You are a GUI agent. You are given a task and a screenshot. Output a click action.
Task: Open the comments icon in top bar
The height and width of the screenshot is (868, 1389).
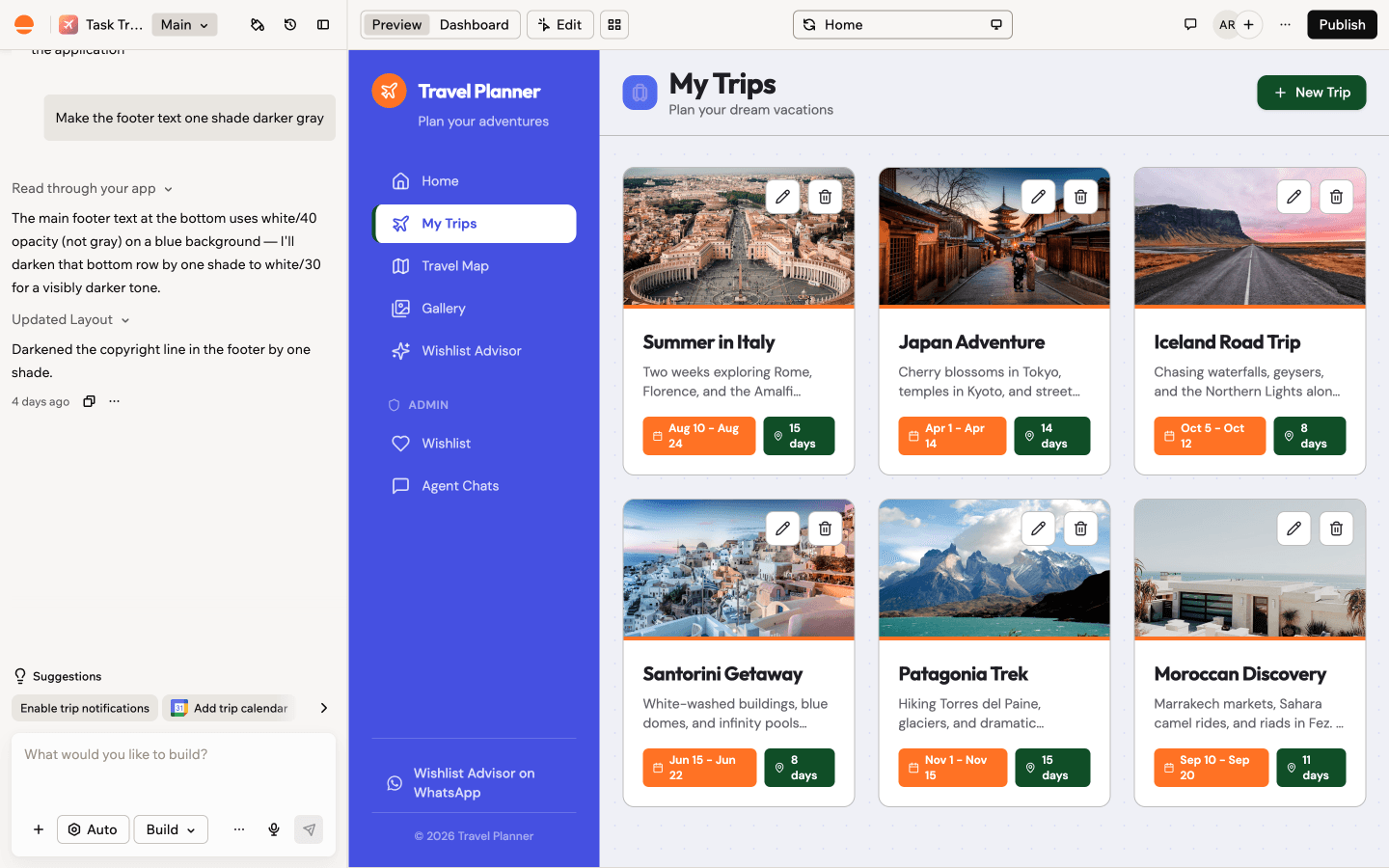click(x=1190, y=25)
